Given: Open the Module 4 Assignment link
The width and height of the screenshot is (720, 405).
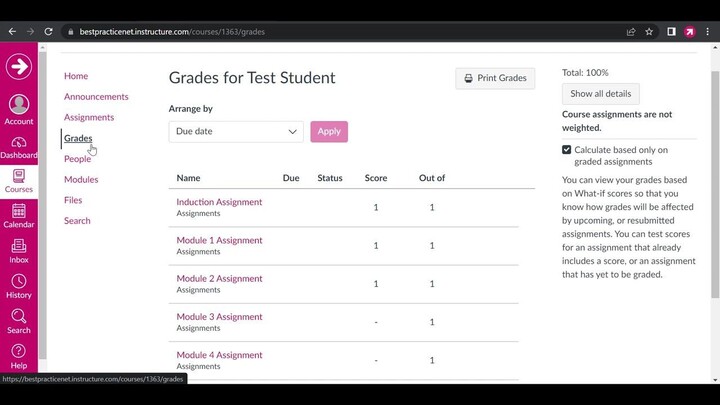Looking at the screenshot, I should pos(219,355).
